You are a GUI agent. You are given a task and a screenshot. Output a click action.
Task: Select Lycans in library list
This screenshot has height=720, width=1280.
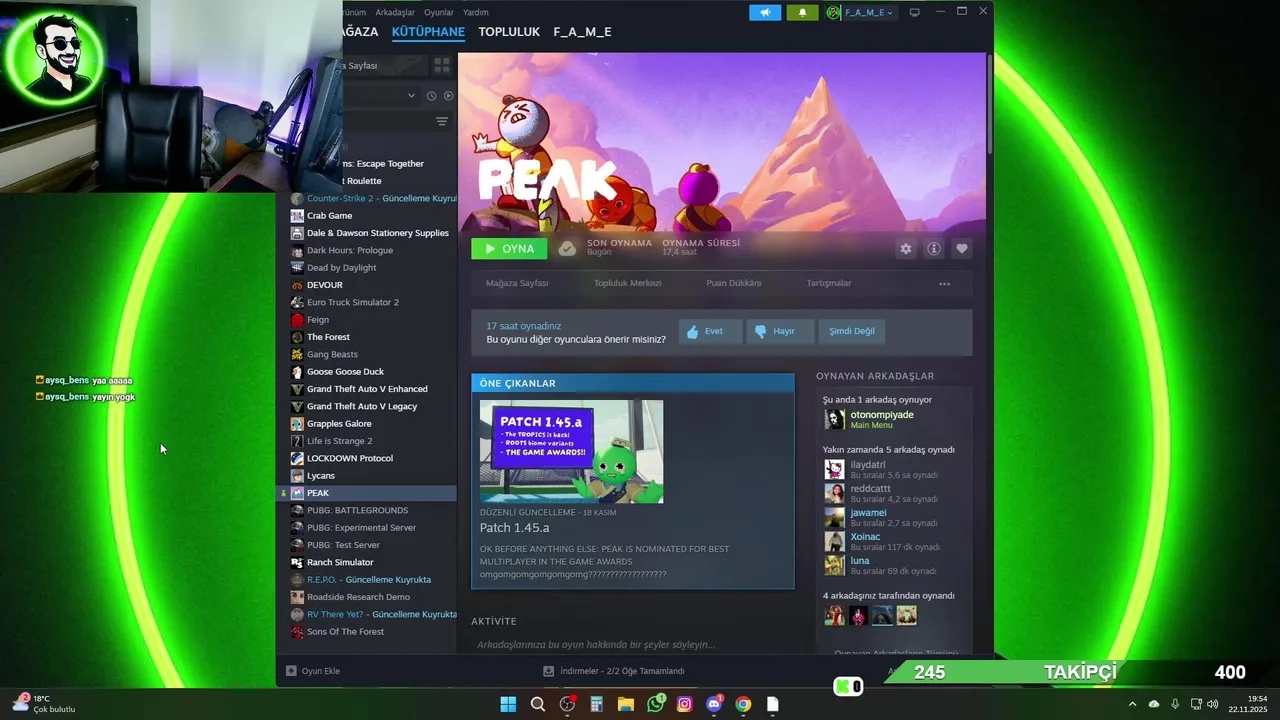366,476
